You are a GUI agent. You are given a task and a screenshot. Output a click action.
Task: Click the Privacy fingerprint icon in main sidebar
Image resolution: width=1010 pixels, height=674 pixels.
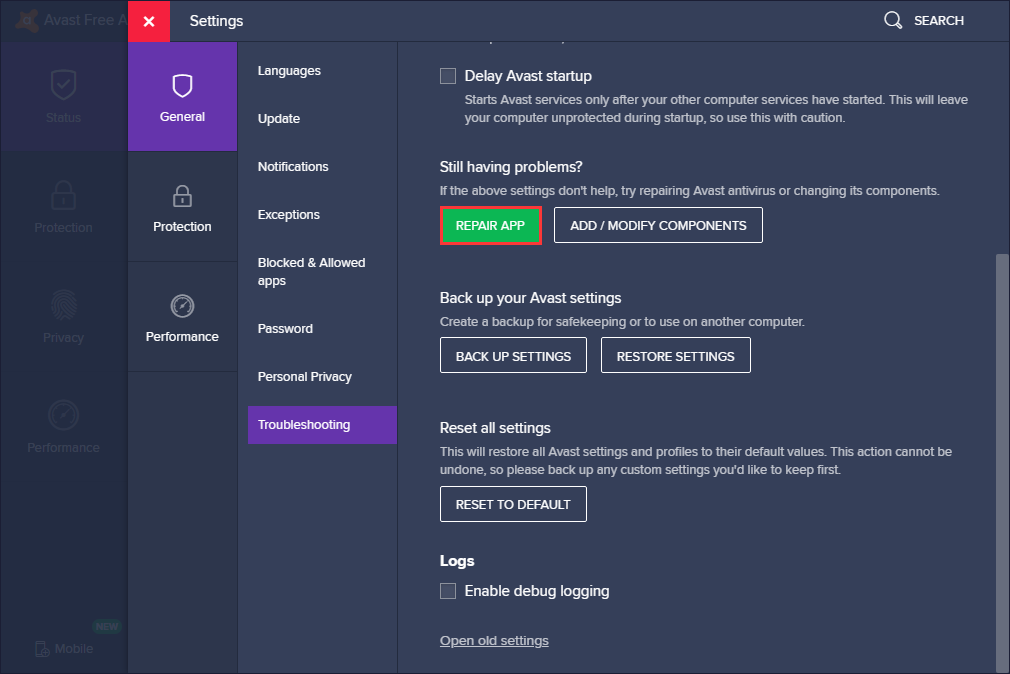(x=63, y=305)
